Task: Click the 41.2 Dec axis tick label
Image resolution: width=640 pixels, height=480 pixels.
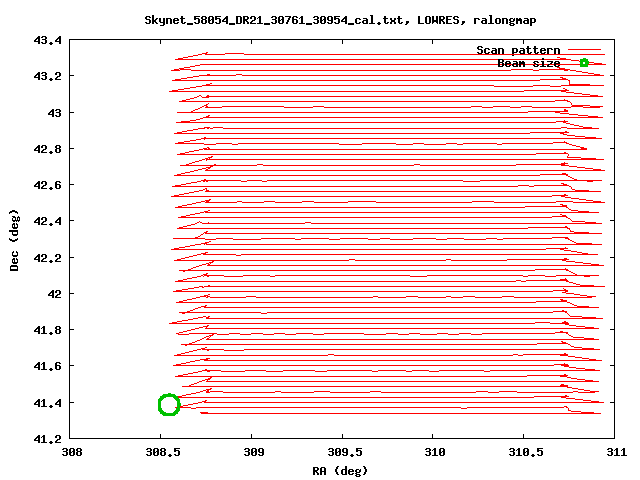Action: [48, 439]
